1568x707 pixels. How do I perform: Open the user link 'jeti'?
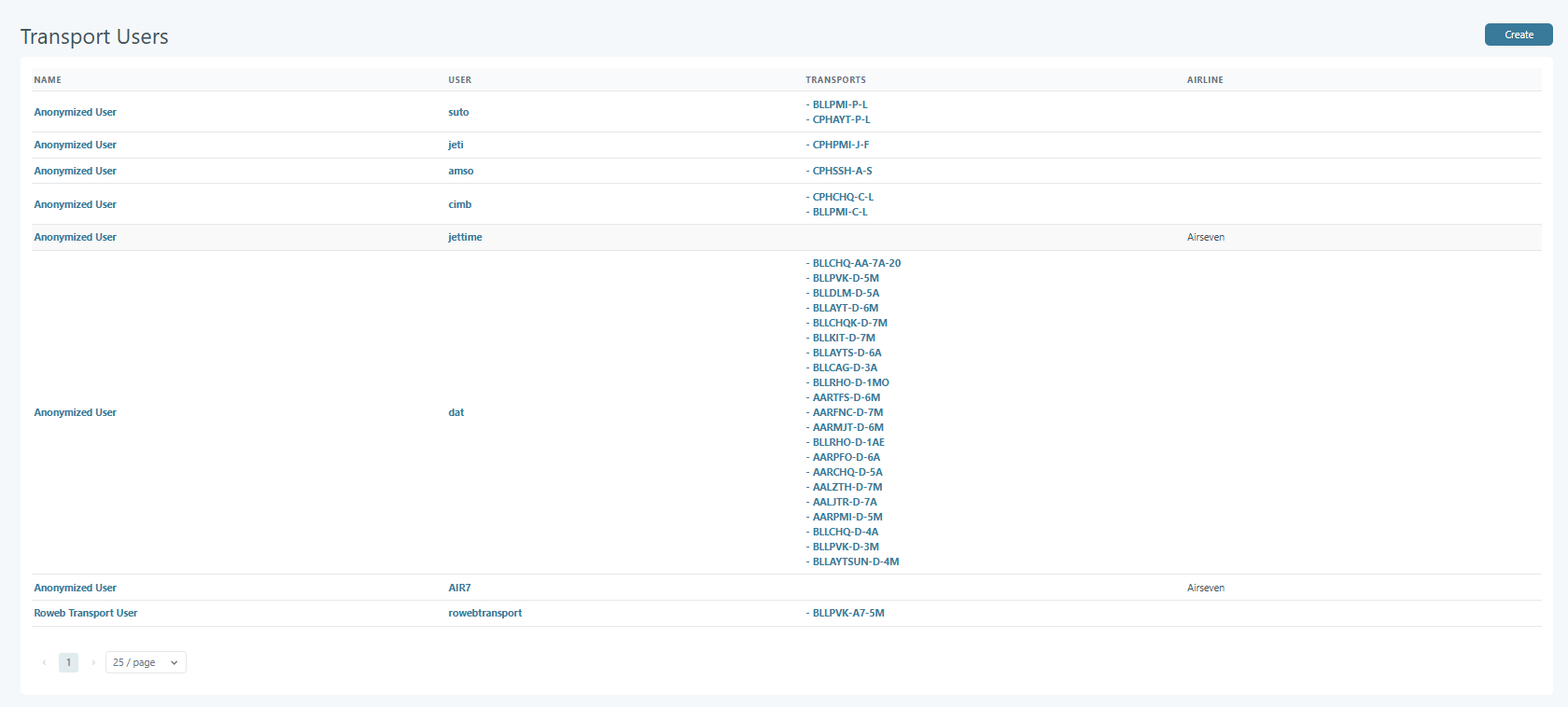[x=455, y=145]
